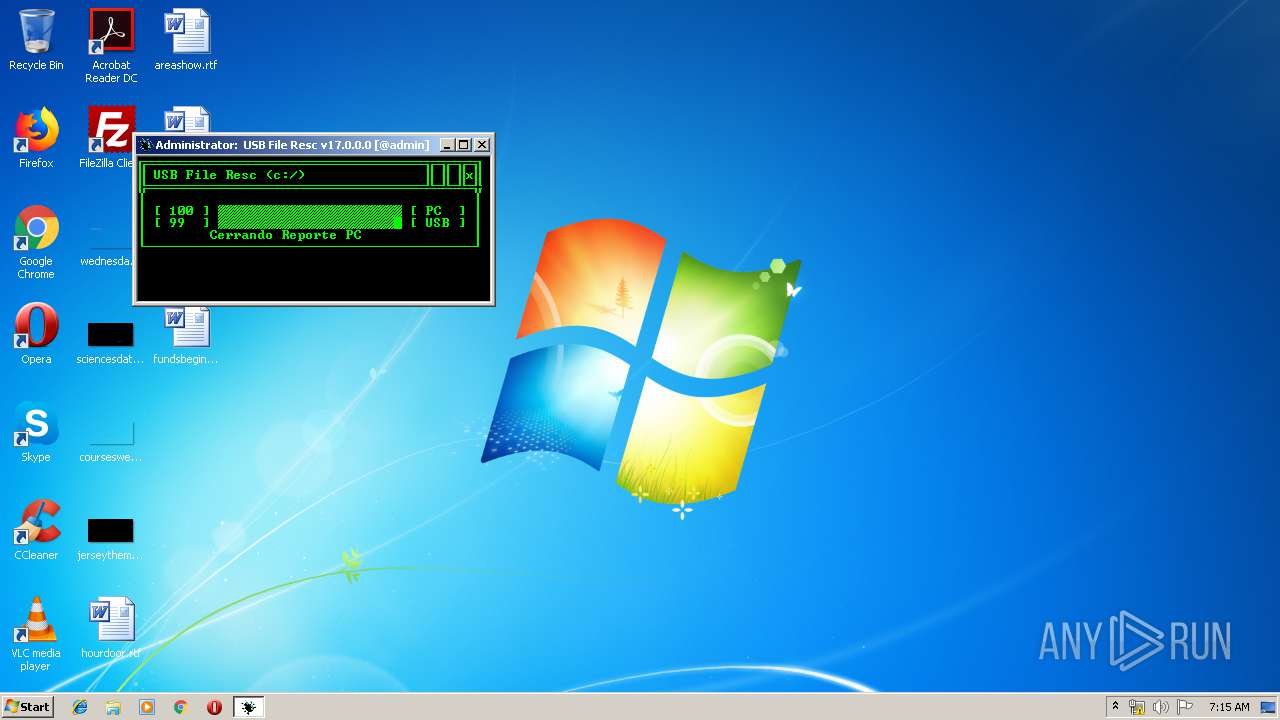Image resolution: width=1280 pixels, height=720 pixels.
Task: Launch Firefox from the desktop
Action: [x=36, y=138]
